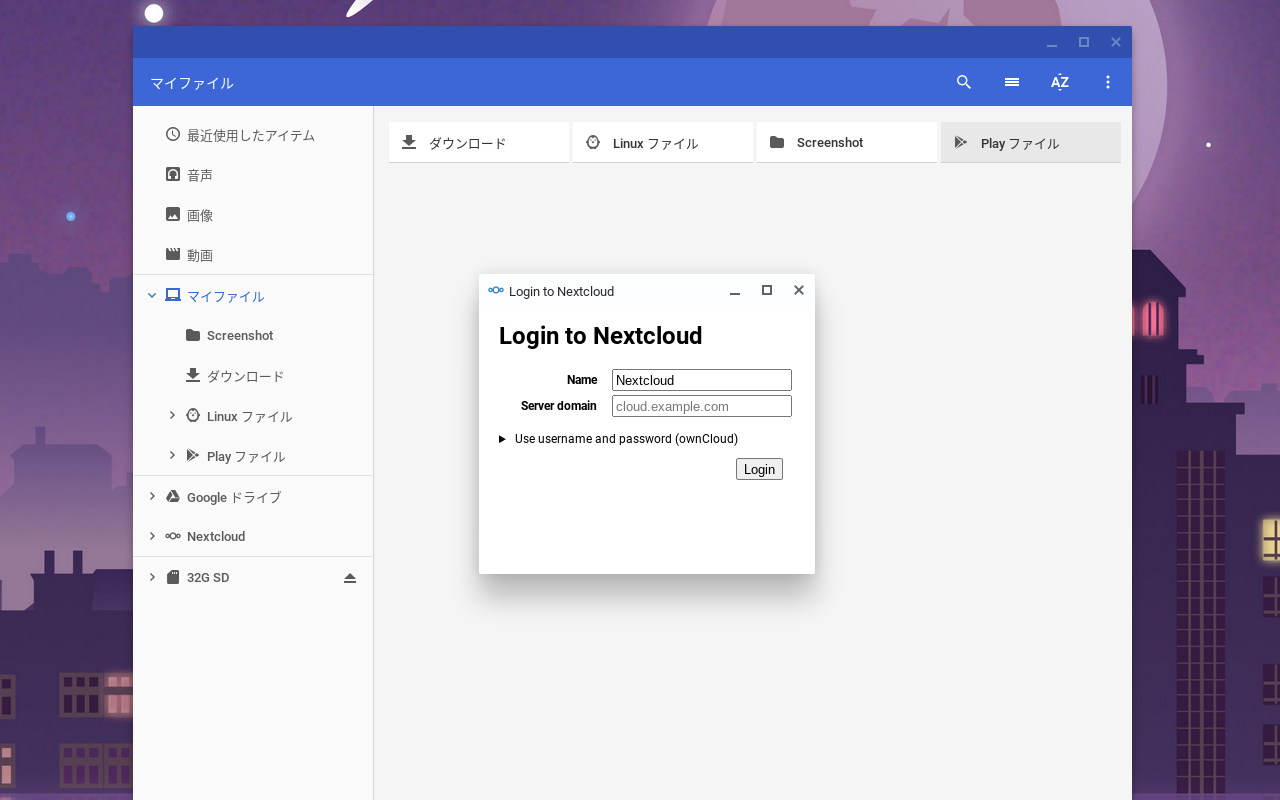The width and height of the screenshot is (1280, 800).
Task: Expand the Nextcloud tree node
Action: coord(152,536)
